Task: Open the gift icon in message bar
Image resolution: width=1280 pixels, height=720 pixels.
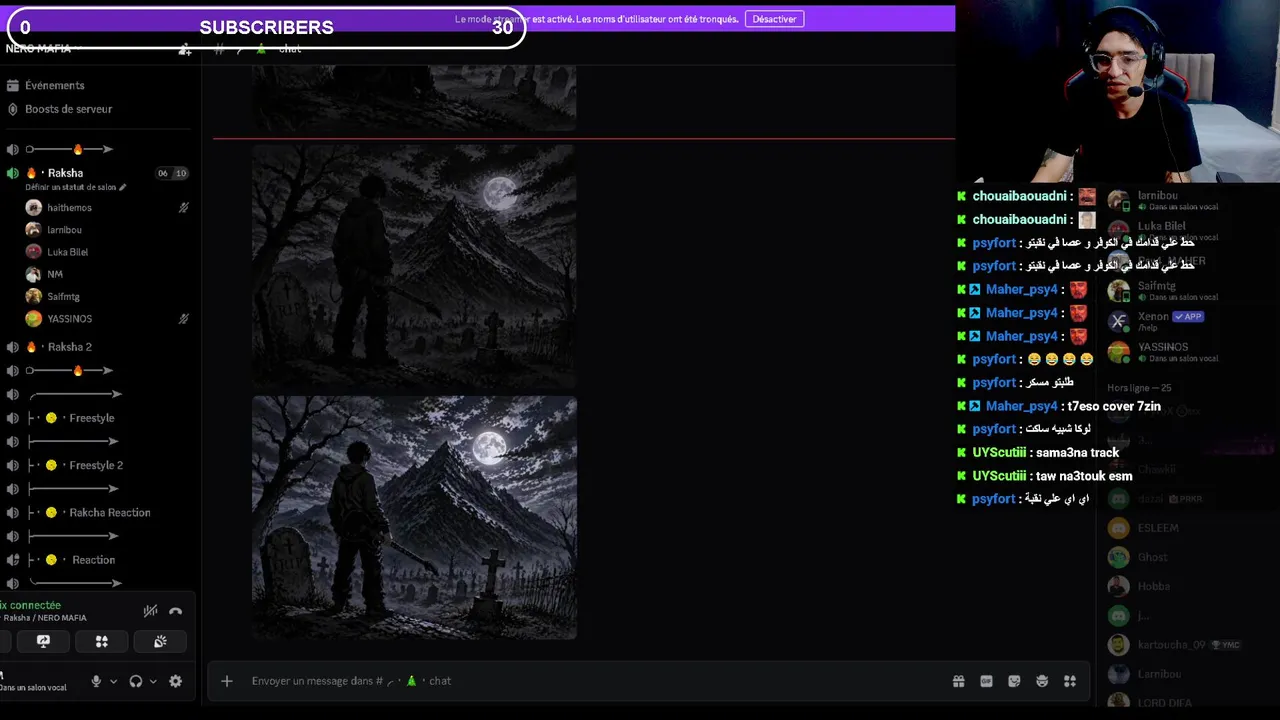Action: (x=958, y=681)
